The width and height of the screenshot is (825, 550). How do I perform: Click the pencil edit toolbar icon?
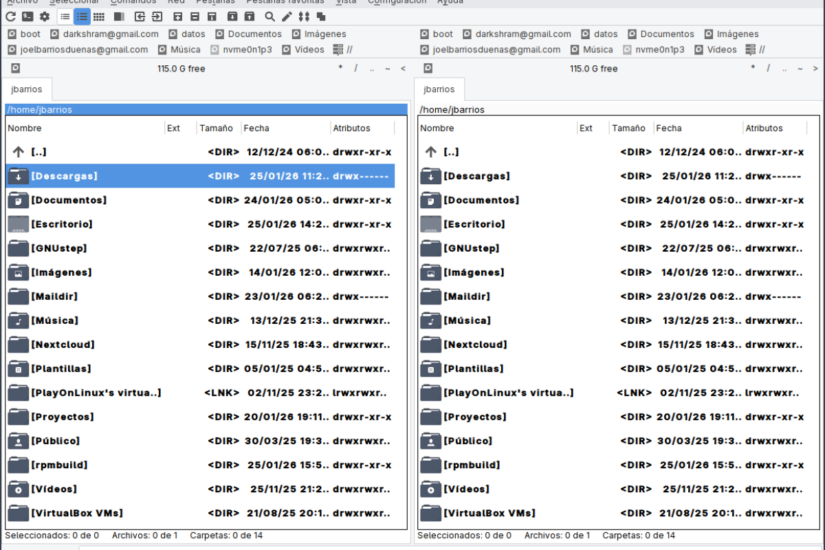tap(287, 17)
